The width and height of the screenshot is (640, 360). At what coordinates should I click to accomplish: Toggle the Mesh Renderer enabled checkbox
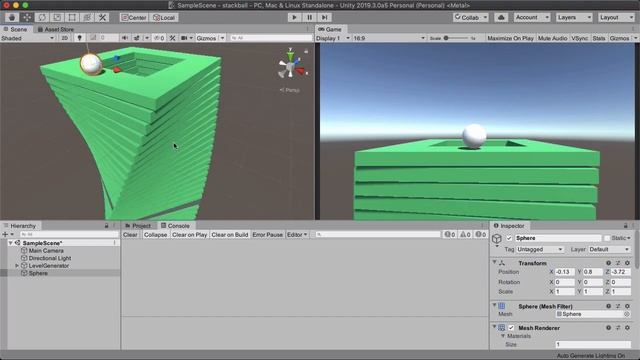(511, 328)
